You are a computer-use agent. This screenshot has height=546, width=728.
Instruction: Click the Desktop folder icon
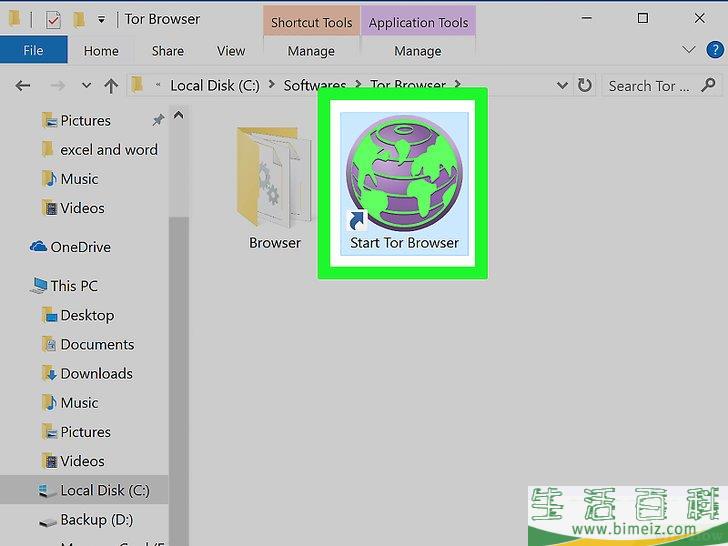click(49, 315)
